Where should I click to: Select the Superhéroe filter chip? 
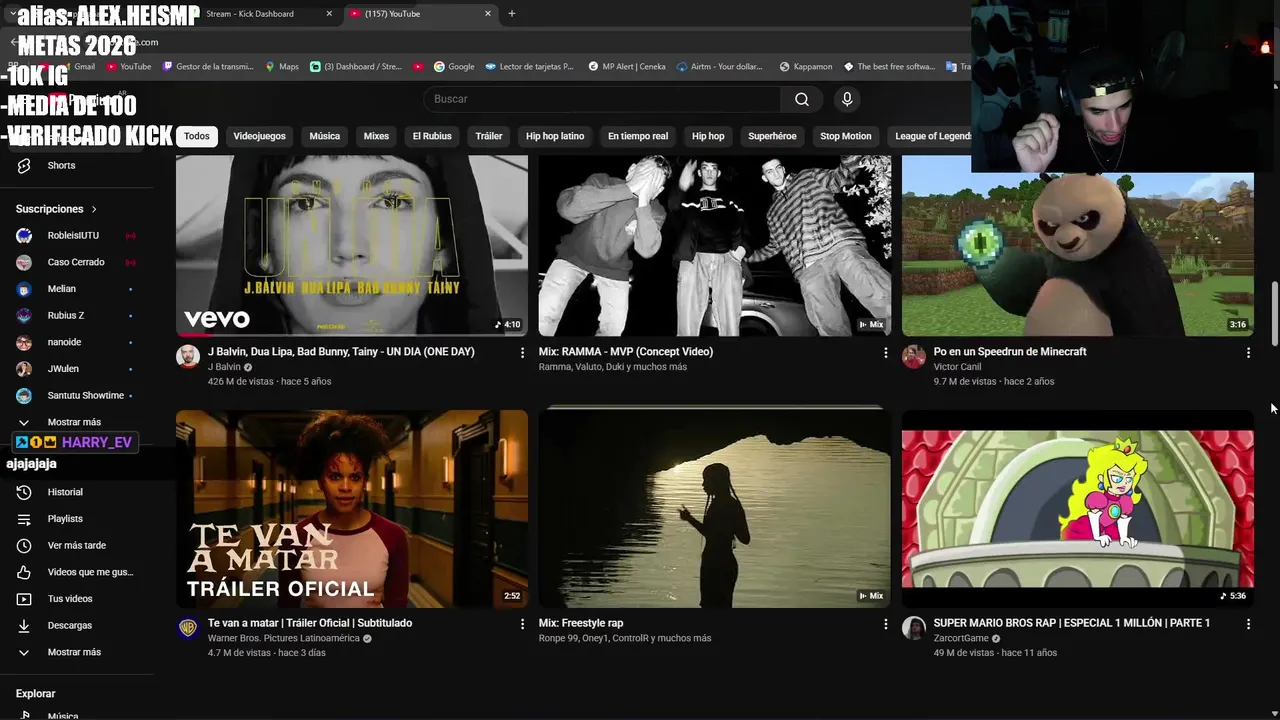tap(772, 136)
